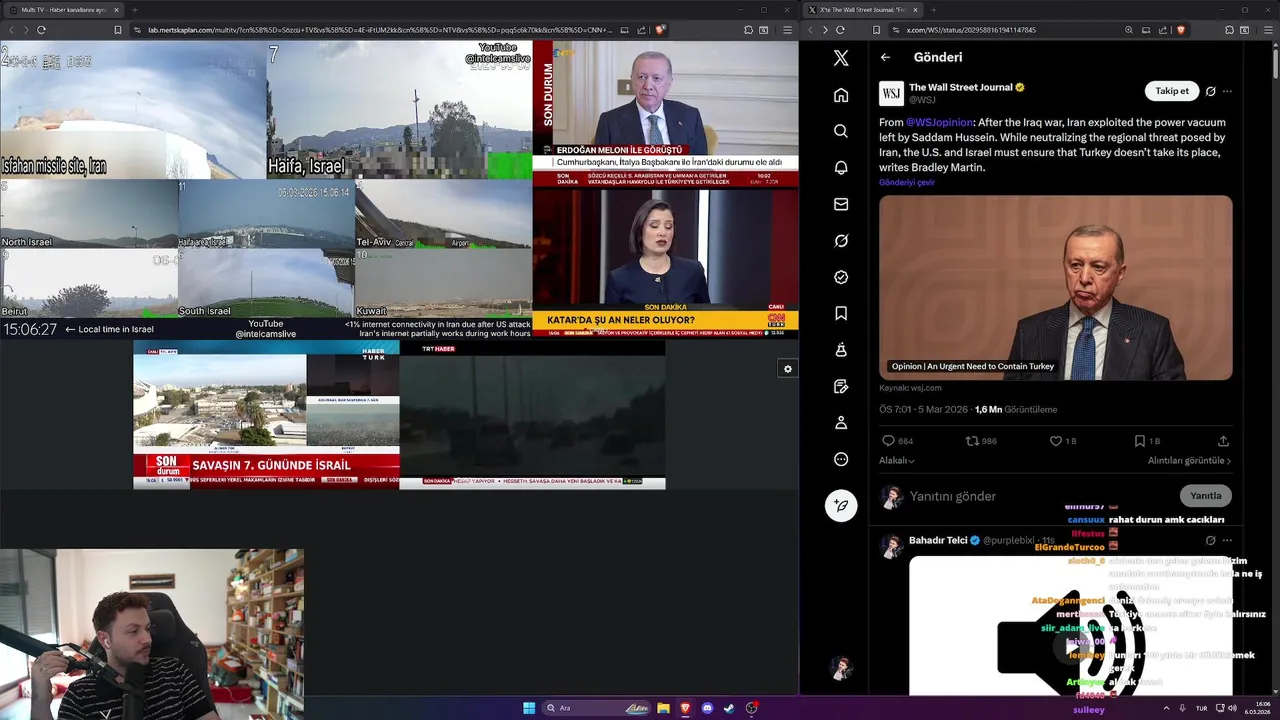Click the Yanıtla reply button
This screenshot has width=1280, height=720.
click(x=1206, y=496)
